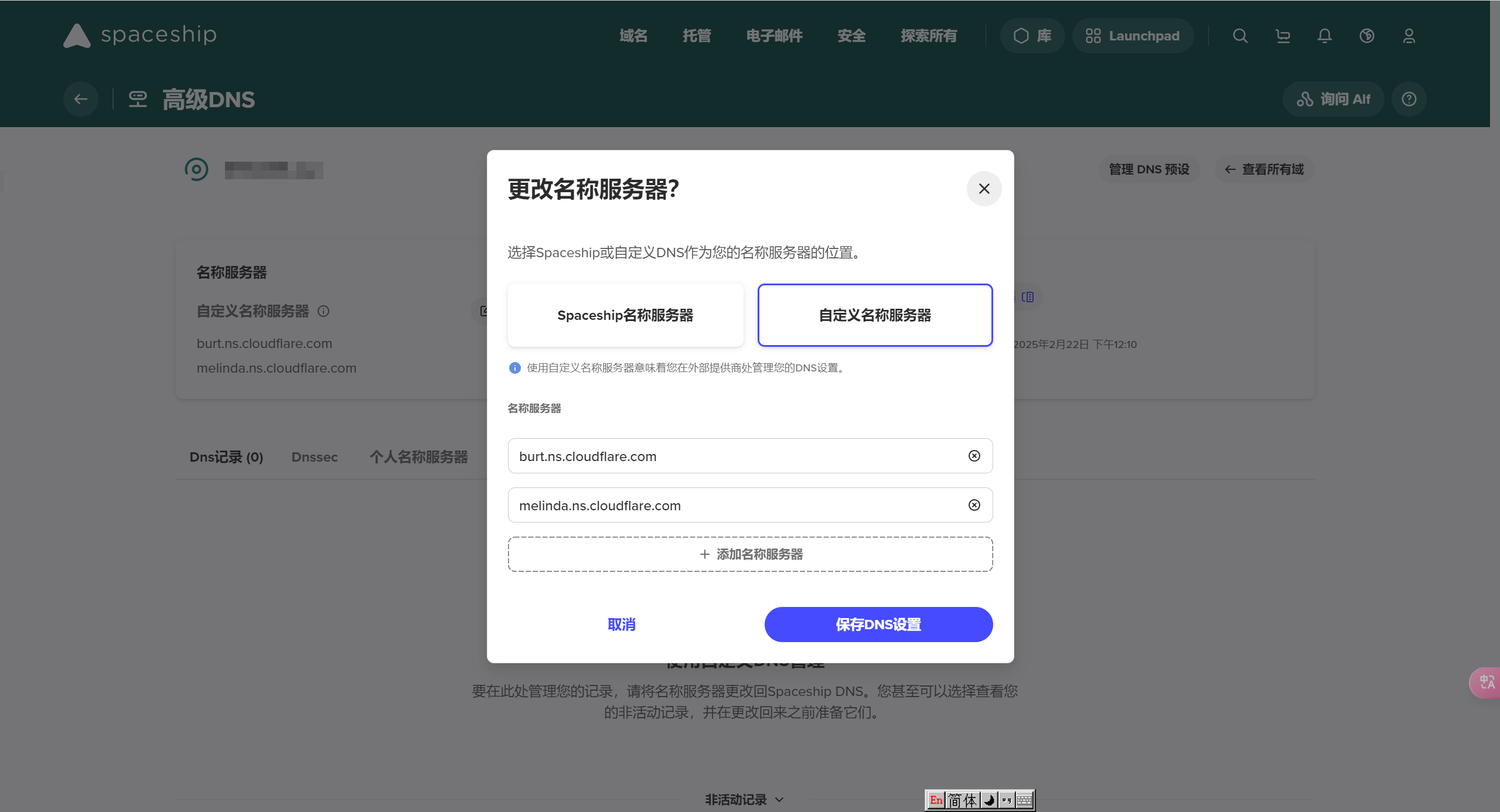
Task: Switch to the Dnssec tab
Action: (315, 457)
